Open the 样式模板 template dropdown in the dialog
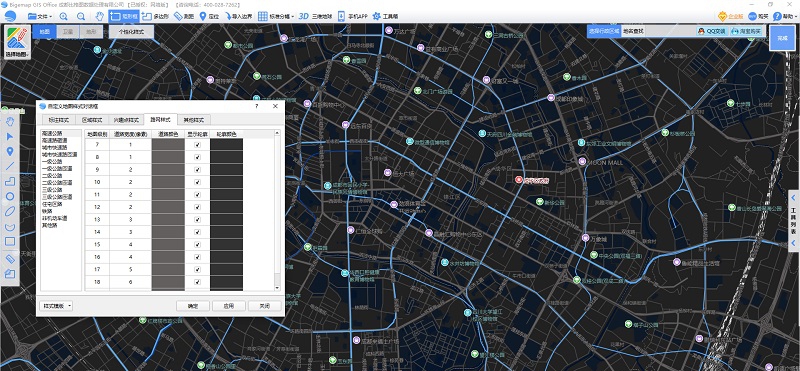800x371 pixels. tap(56, 306)
